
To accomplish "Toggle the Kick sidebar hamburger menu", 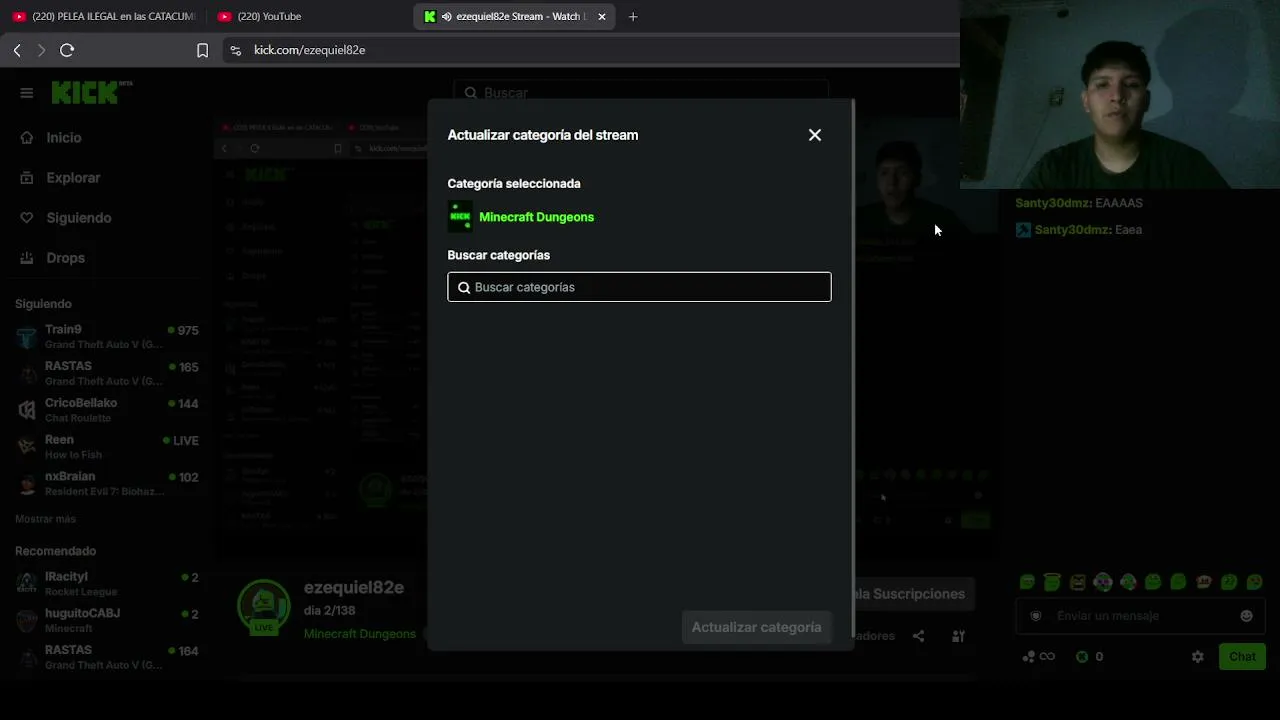I will point(27,93).
